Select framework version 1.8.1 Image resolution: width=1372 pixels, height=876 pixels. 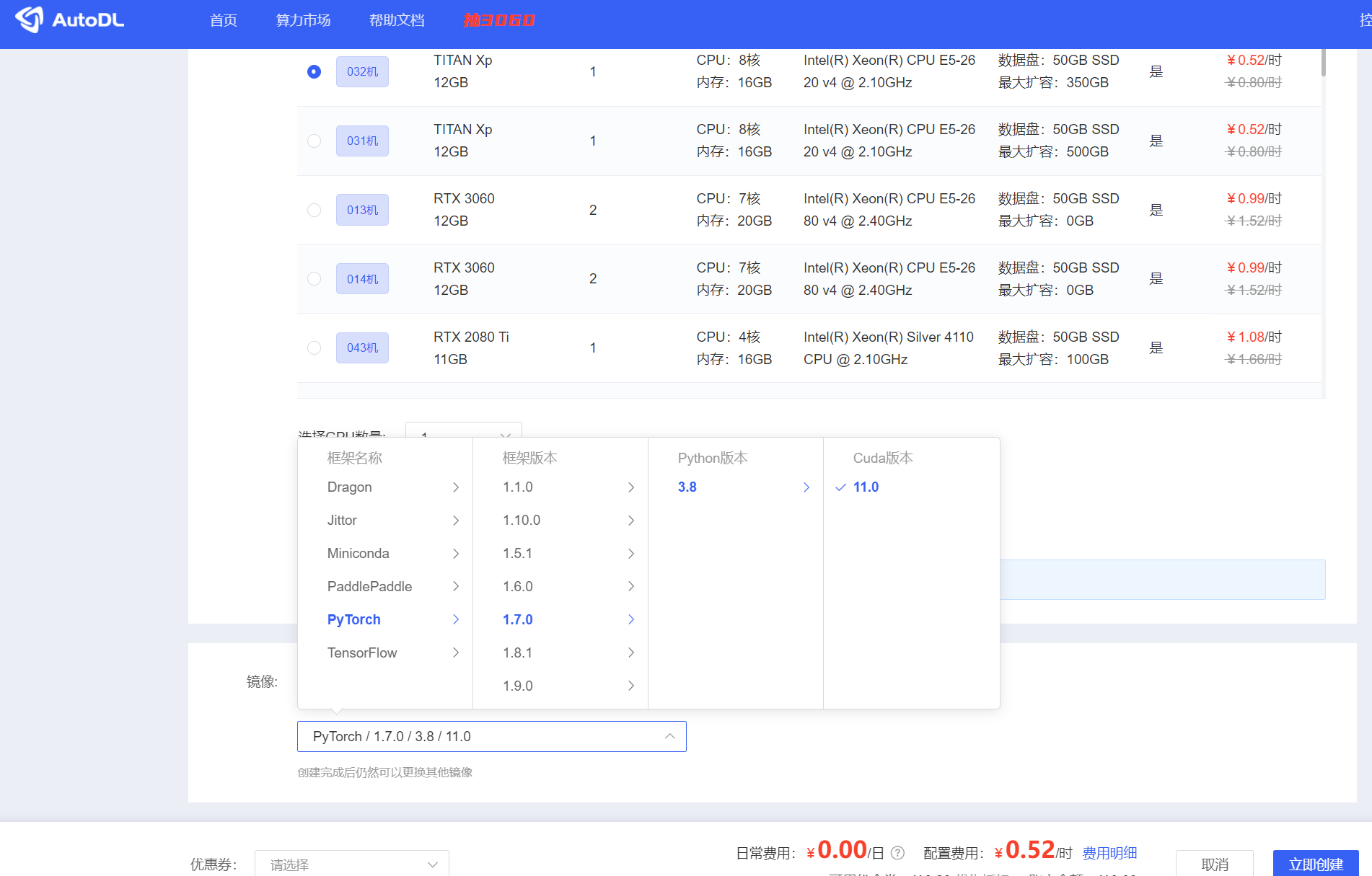pos(517,652)
